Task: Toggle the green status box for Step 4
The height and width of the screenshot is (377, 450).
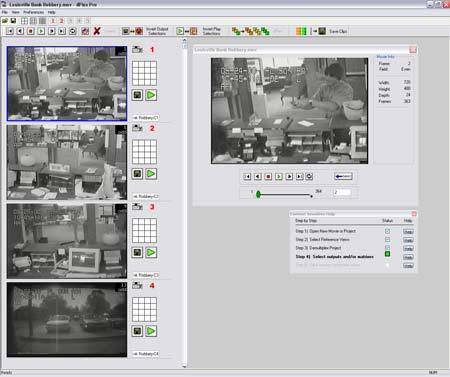Action: (x=387, y=254)
